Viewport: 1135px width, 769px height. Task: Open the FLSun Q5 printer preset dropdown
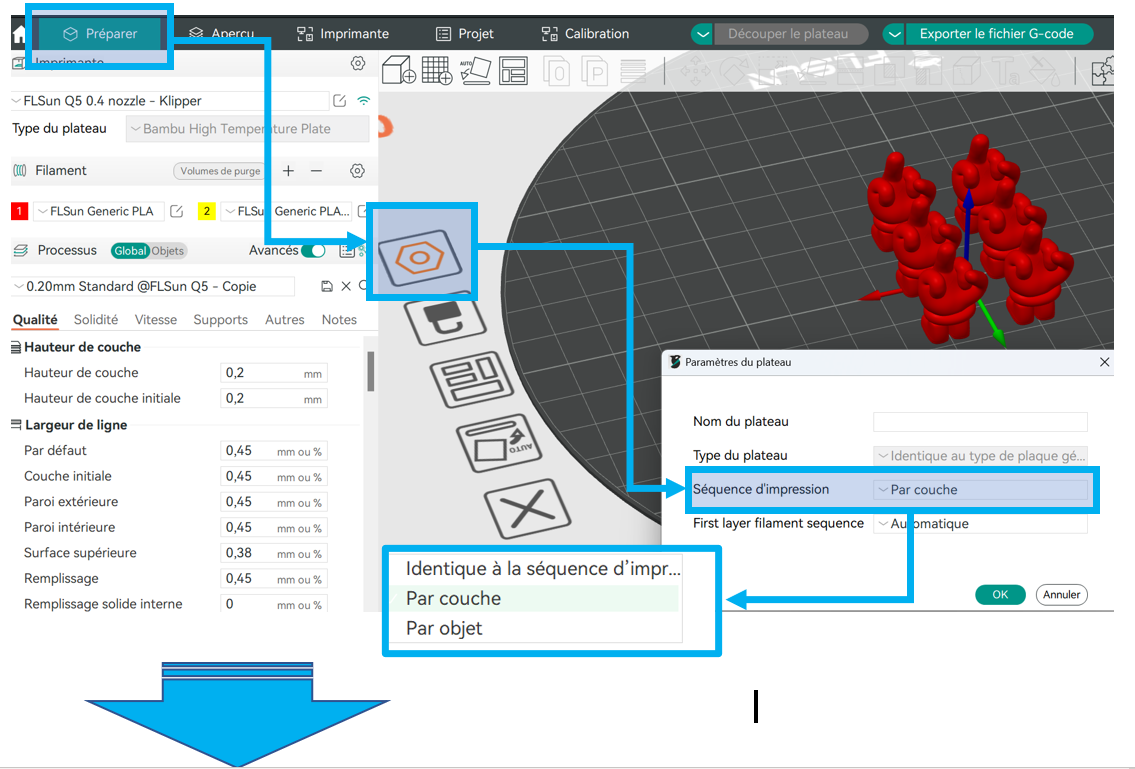coord(169,101)
